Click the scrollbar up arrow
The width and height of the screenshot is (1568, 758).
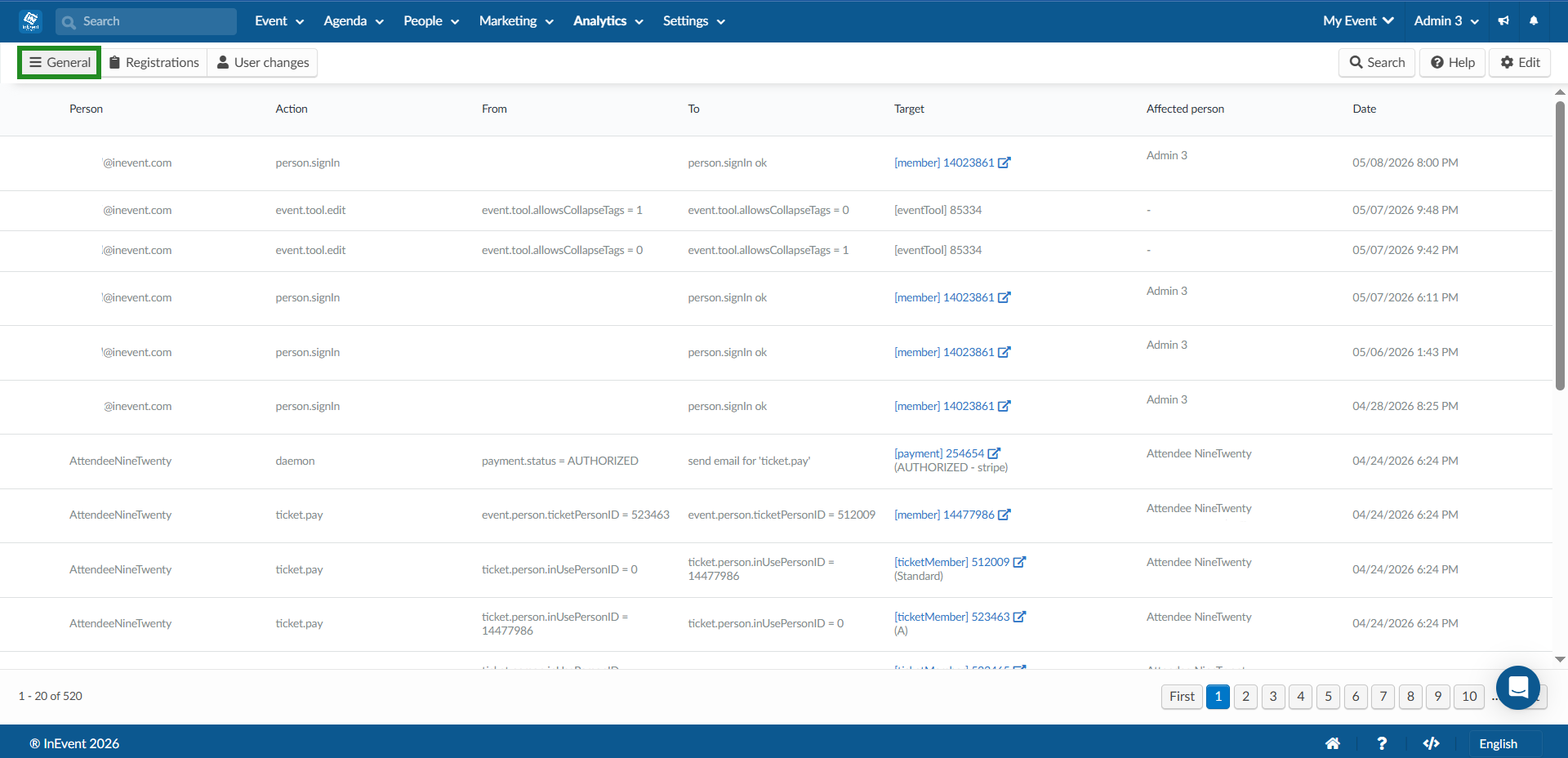pos(1560,92)
